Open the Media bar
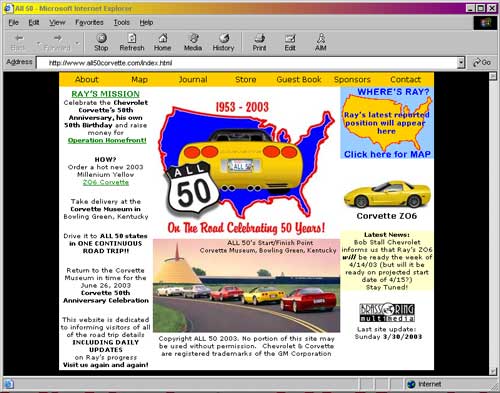This screenshot has width=500, height=393. click(193, 42)
